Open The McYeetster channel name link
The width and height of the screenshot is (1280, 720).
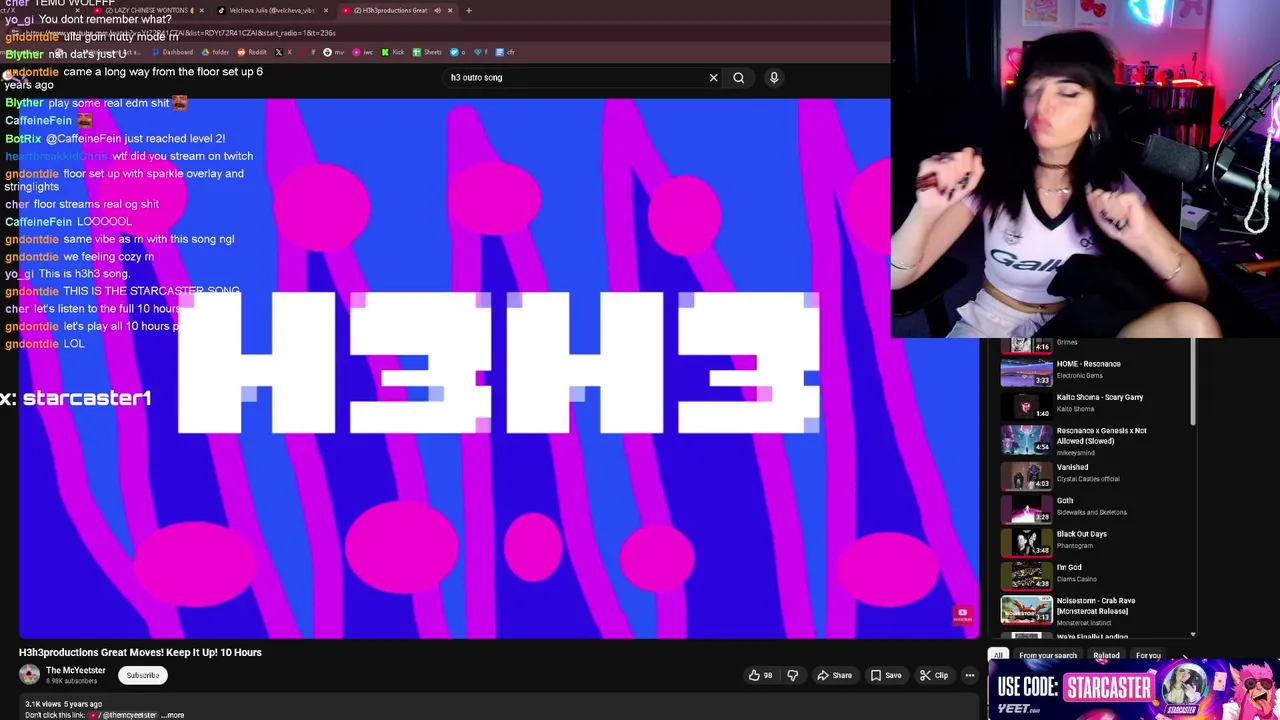point(75,670)
